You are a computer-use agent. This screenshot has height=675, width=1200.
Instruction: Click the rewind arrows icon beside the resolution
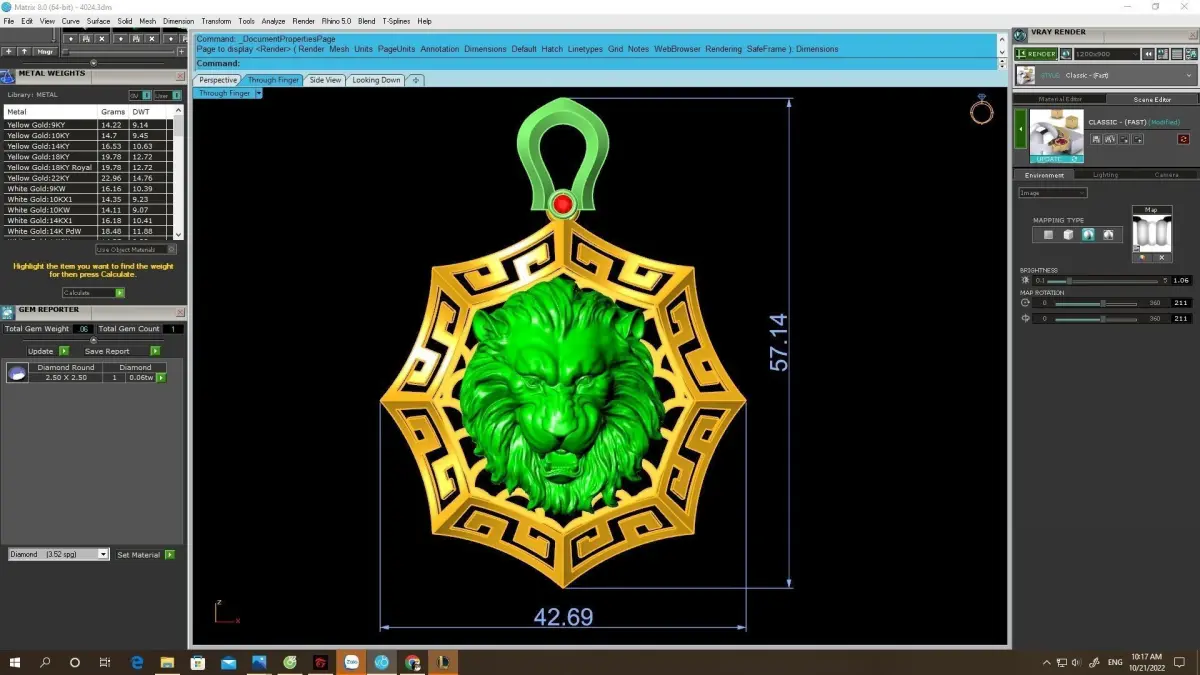1150,54
